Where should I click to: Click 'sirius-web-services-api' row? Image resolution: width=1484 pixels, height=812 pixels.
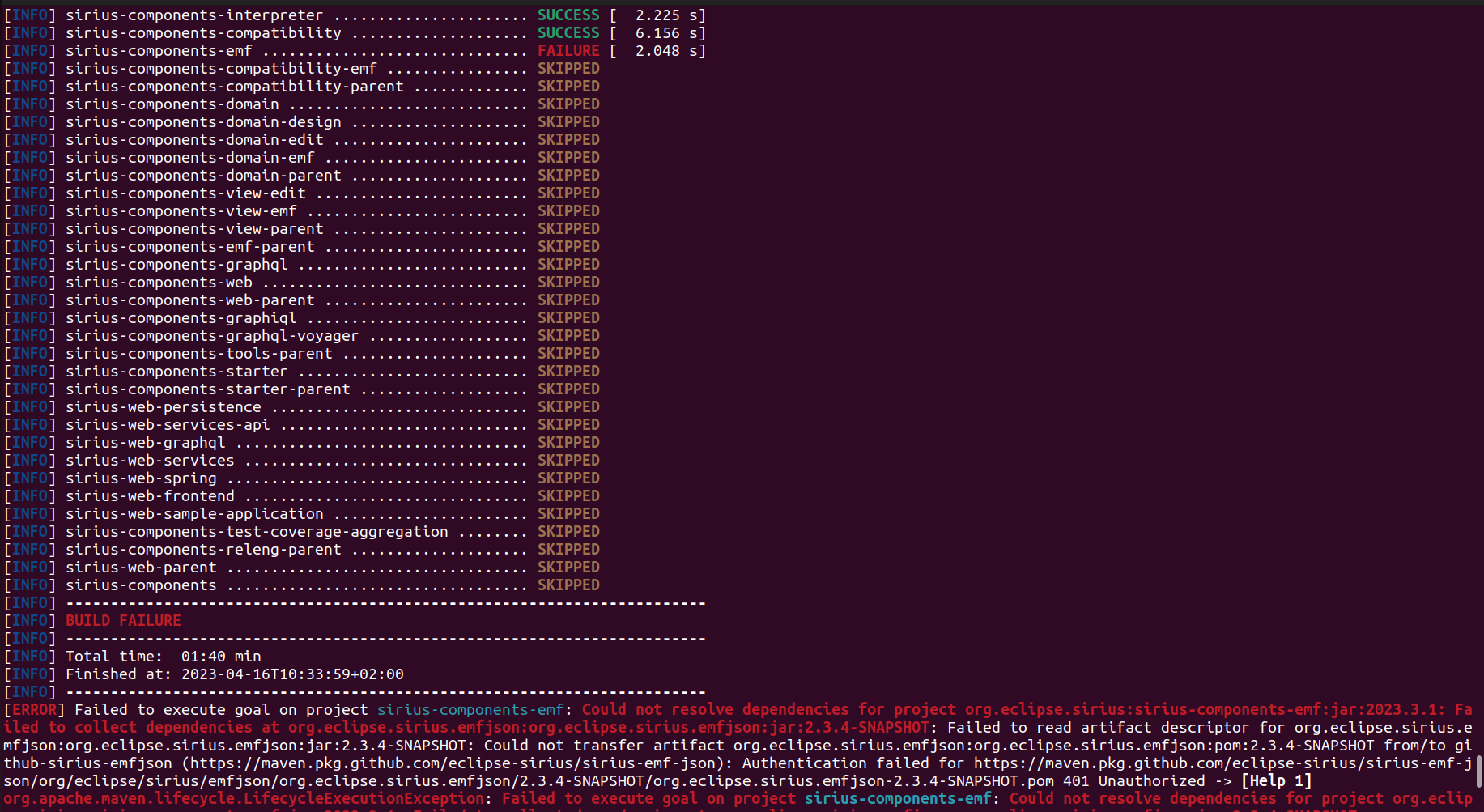pos(301,425)
